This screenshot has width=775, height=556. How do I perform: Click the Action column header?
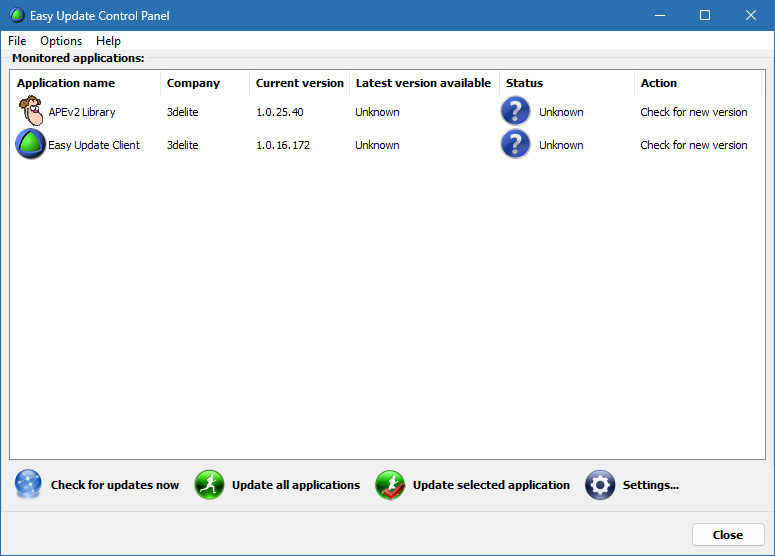(698, 83)
